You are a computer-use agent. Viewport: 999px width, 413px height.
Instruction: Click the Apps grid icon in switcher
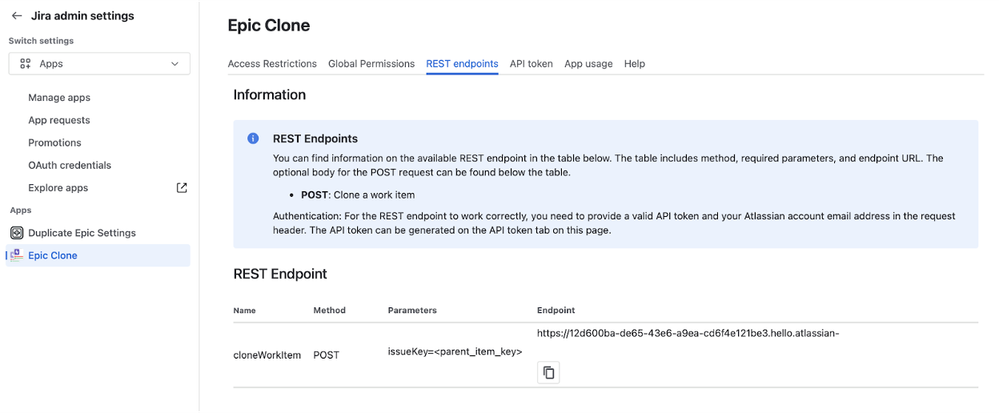[25, 64]
